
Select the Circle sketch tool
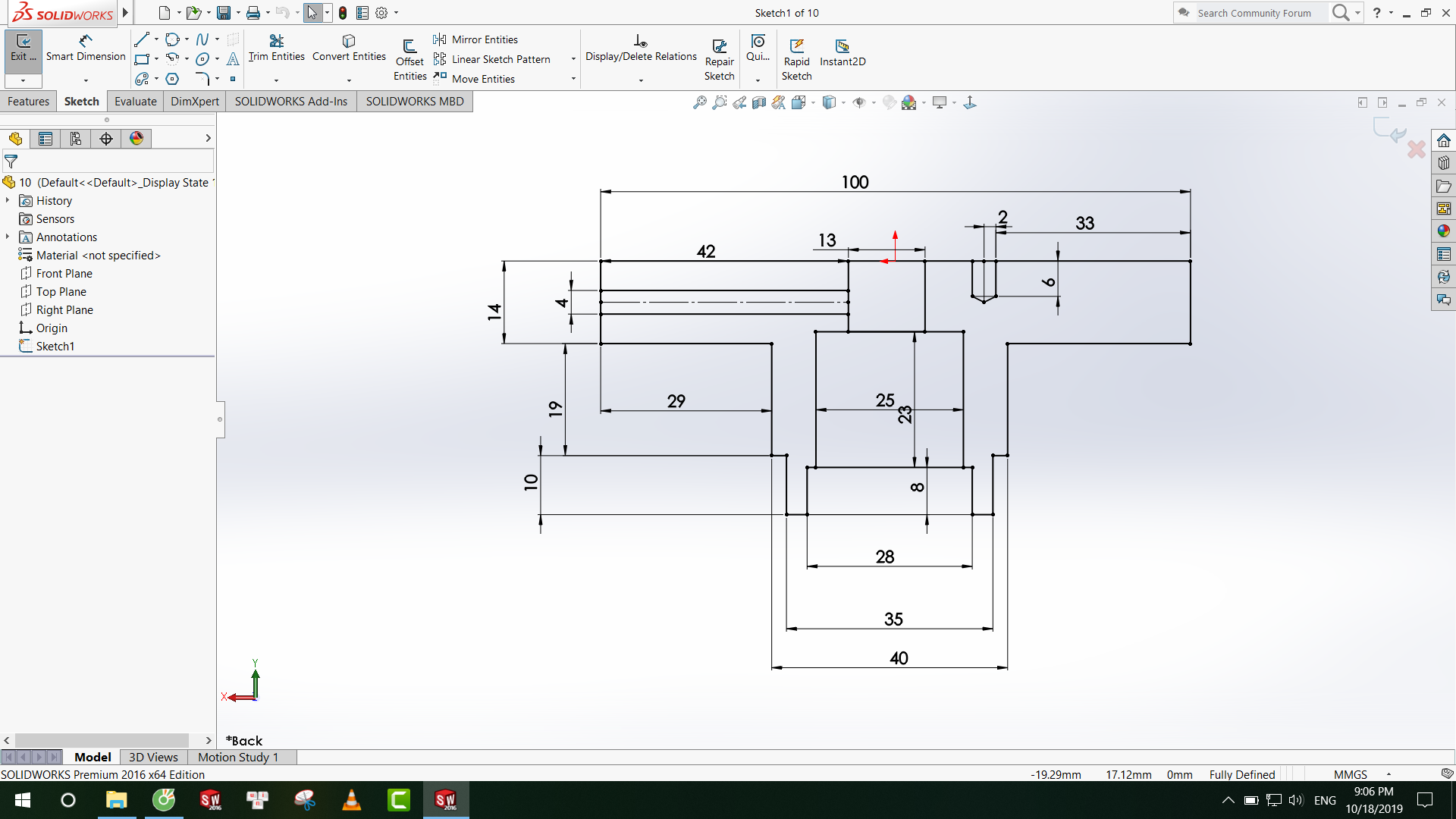coord(172,39)
